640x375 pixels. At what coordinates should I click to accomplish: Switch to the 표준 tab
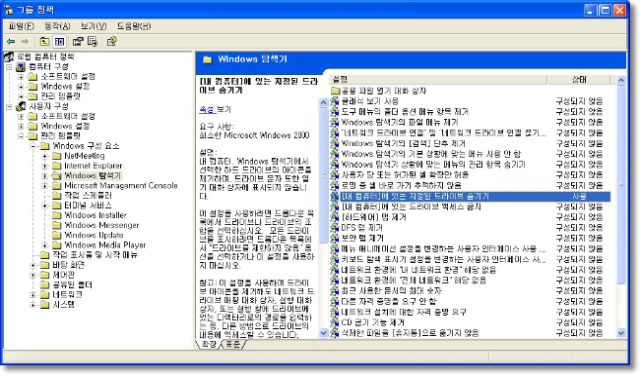click(233, 344)
